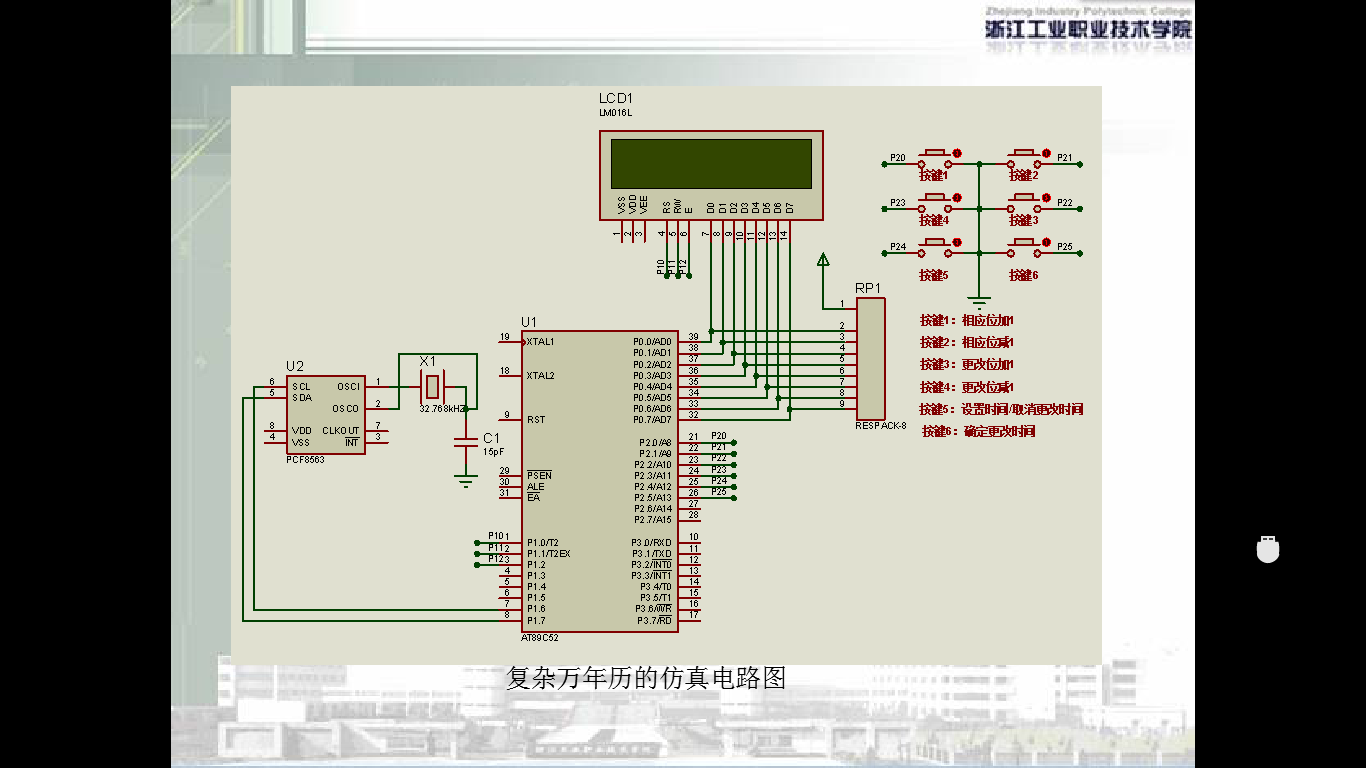Click the OSCI pin label on U2

(349, 386)
